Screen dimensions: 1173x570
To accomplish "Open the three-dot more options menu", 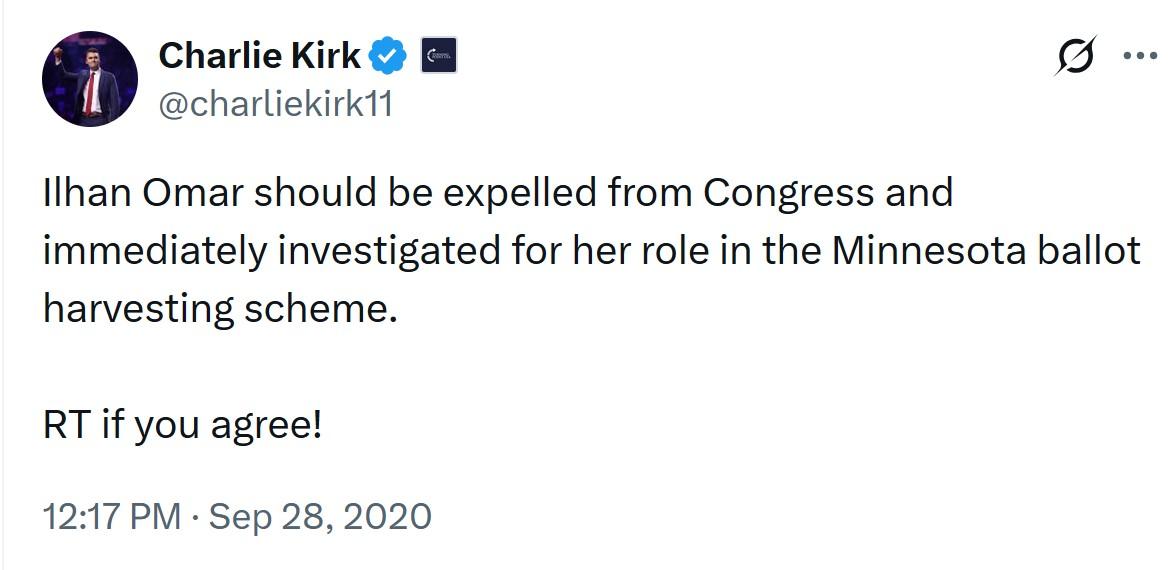I will pyautogui.click(x=1139, y=56).
